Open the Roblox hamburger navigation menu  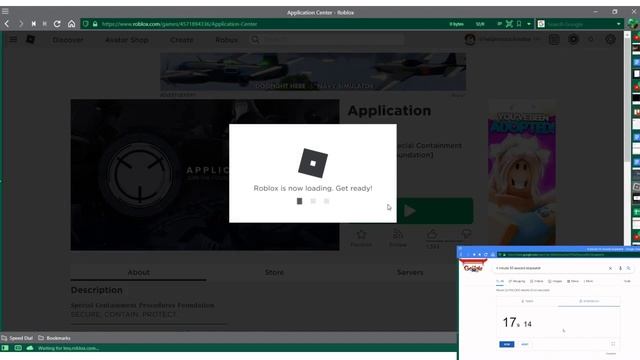pos(13,39)
